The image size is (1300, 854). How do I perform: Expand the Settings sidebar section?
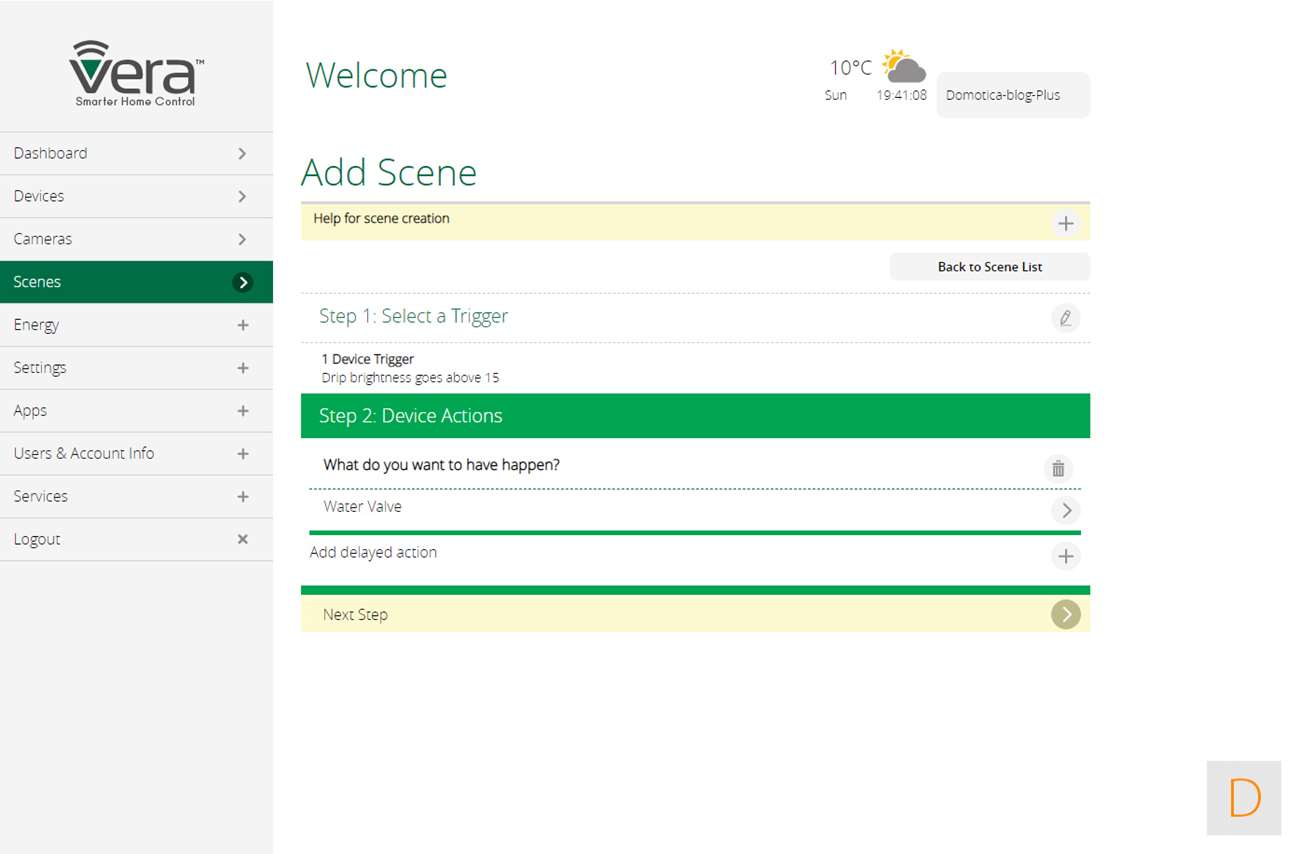[x=242, y=368]
